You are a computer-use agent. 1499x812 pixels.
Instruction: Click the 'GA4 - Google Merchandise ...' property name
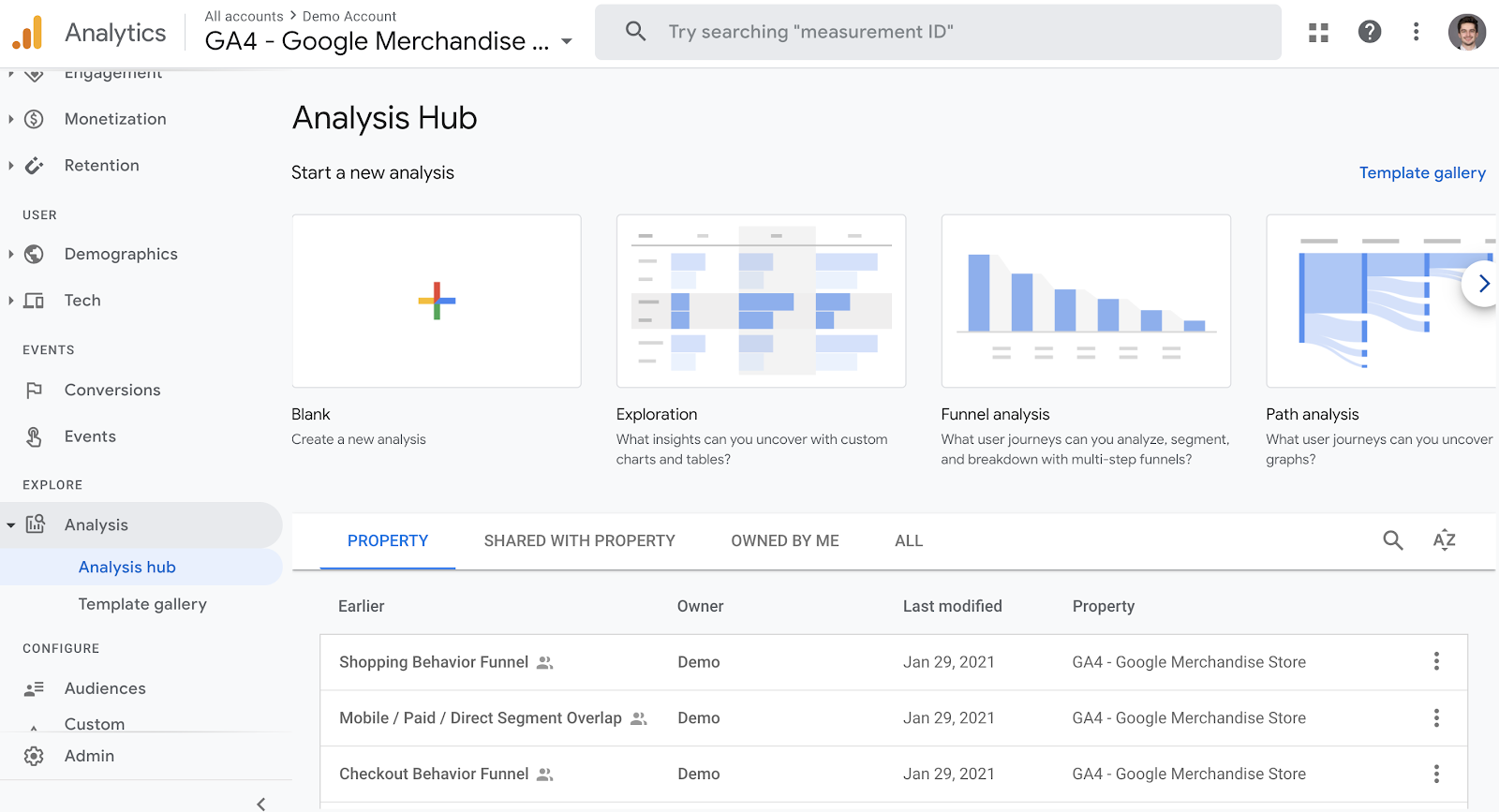(378, 41)
